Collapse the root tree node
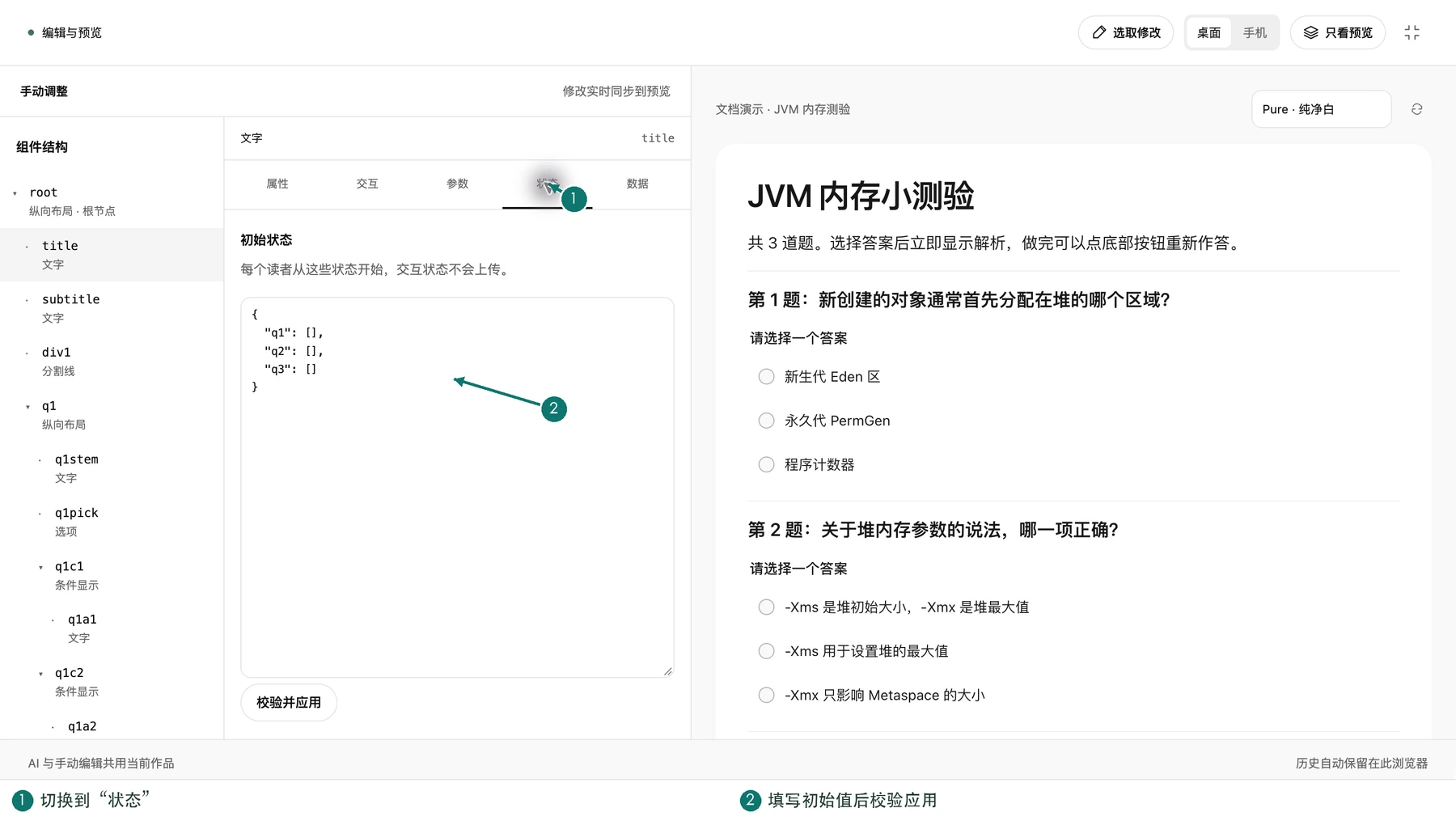Viewport: 1456px width, 825px height. coord(15,193)
